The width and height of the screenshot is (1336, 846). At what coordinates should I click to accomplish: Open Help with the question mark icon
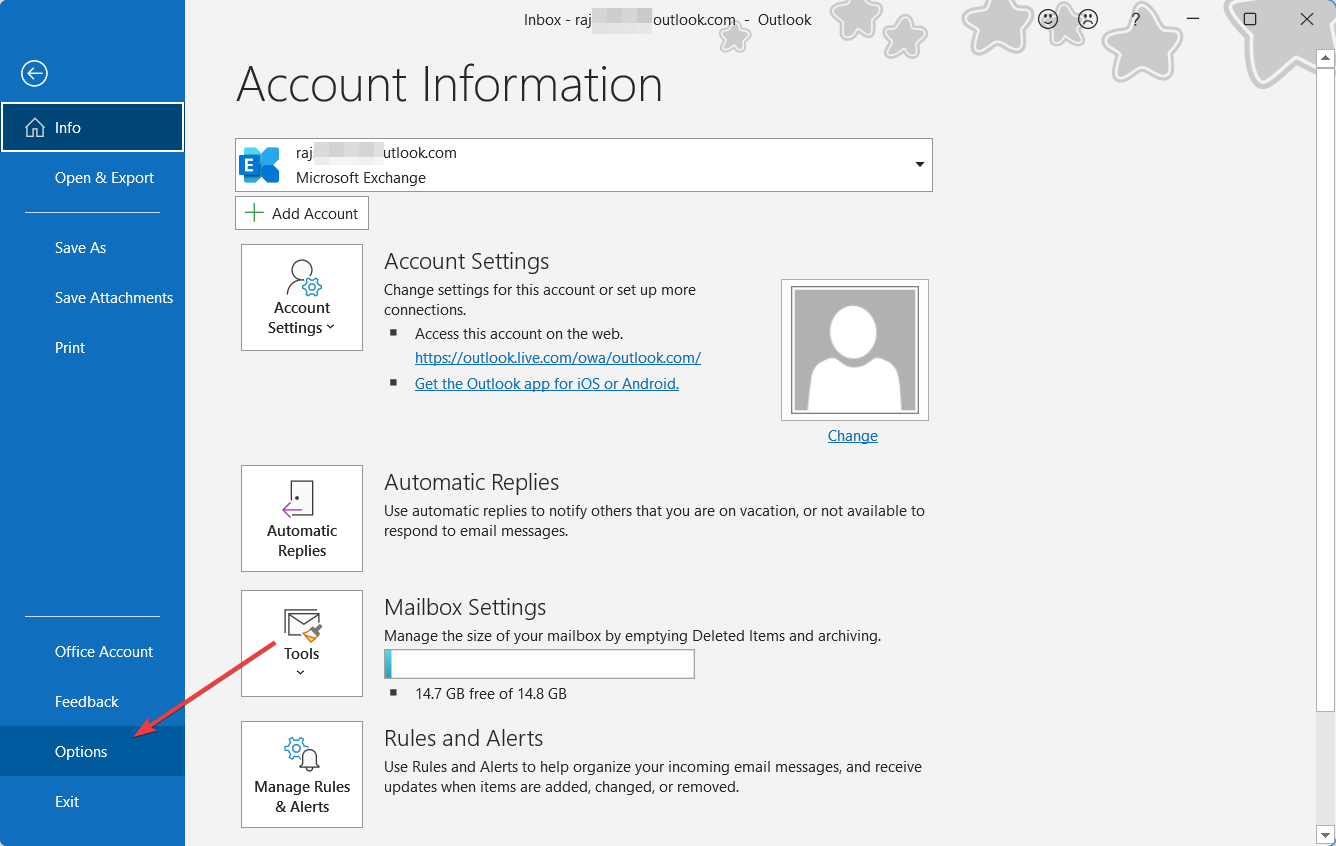pos(1135,19)
